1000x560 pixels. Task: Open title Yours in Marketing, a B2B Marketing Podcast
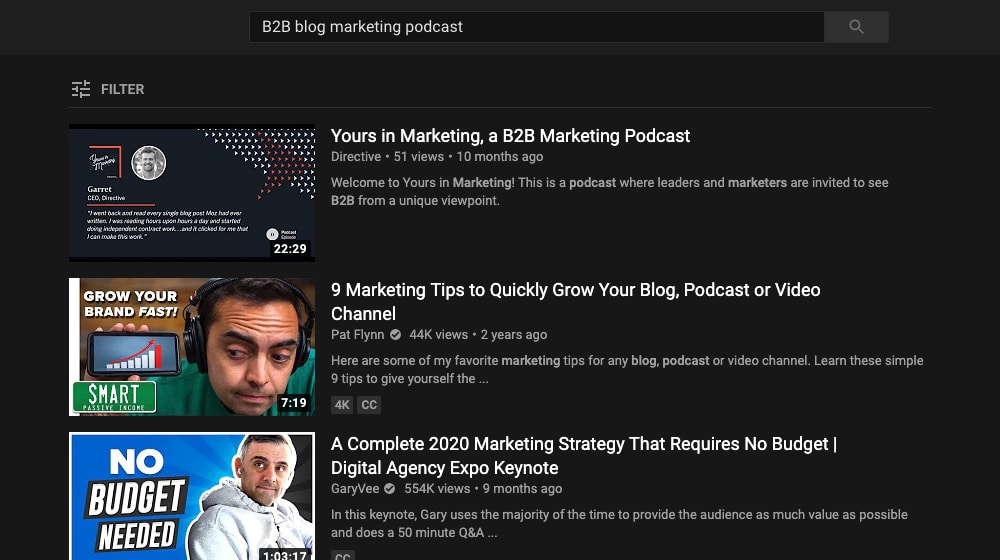(x=510, y=136)
